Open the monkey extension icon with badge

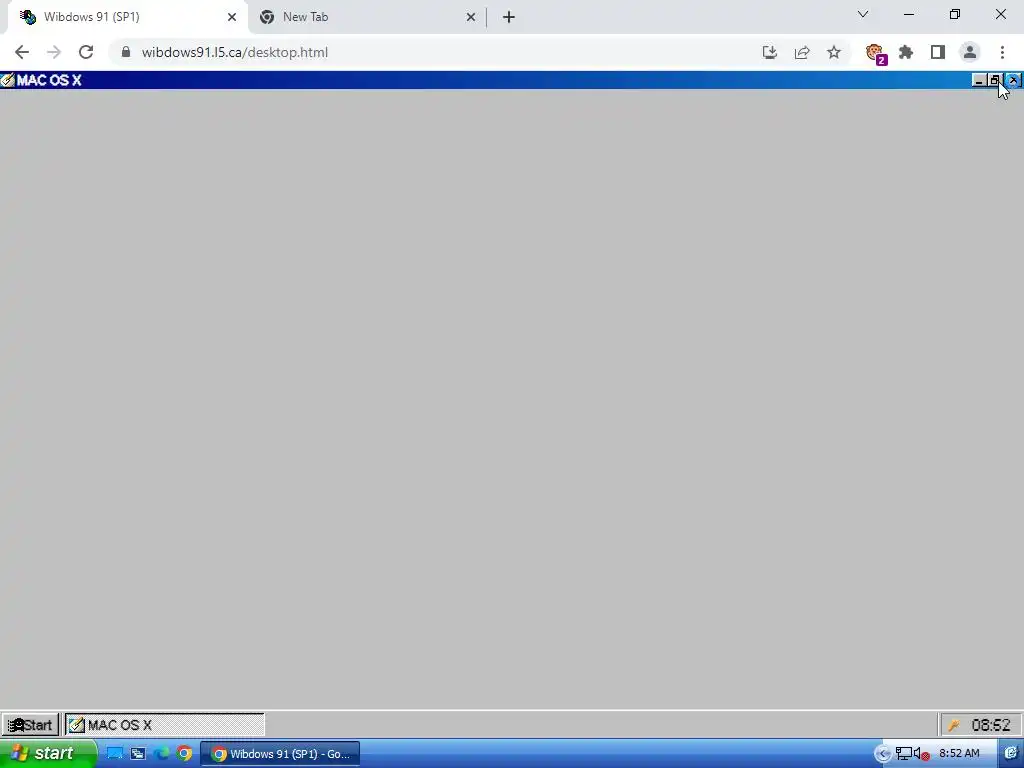point(875,53)
